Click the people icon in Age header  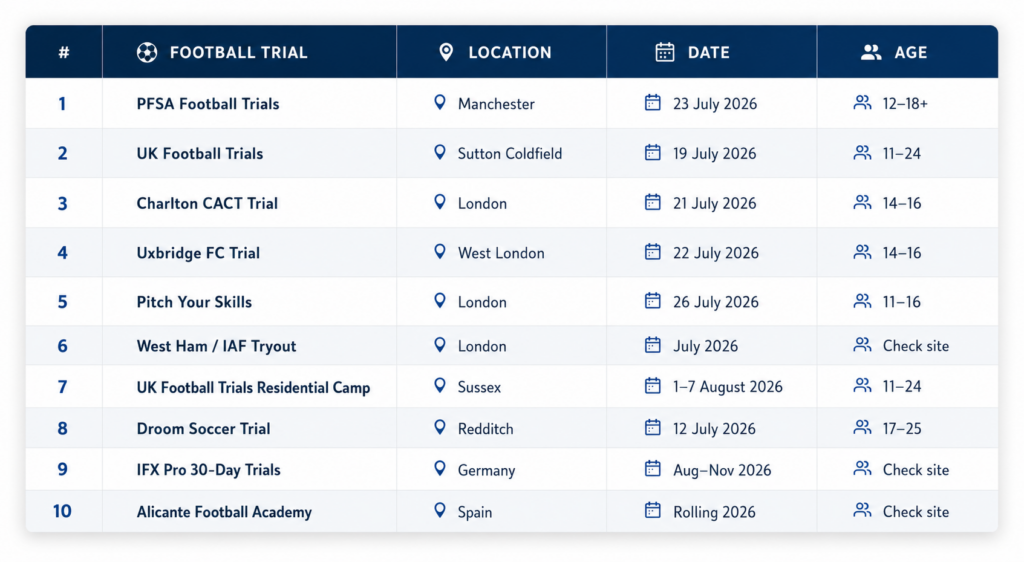(871, 52)
